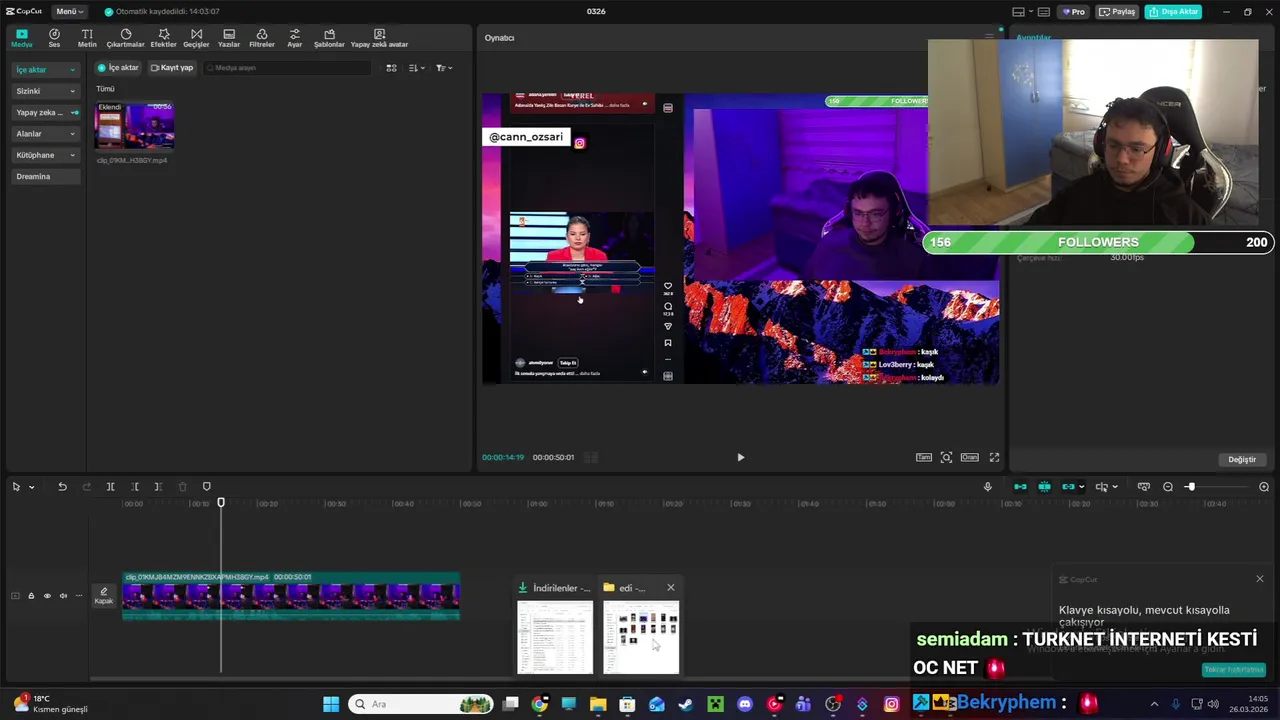Open the Efektler effects tab

[164, 38]
